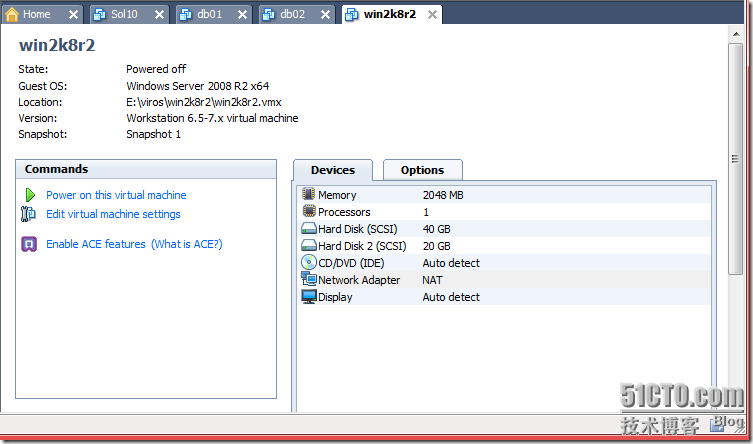Image resolution: width=753 pixels, height=444 pixels.
Task: Click the Display monitor icon
Action: click(x=309, y=296)
